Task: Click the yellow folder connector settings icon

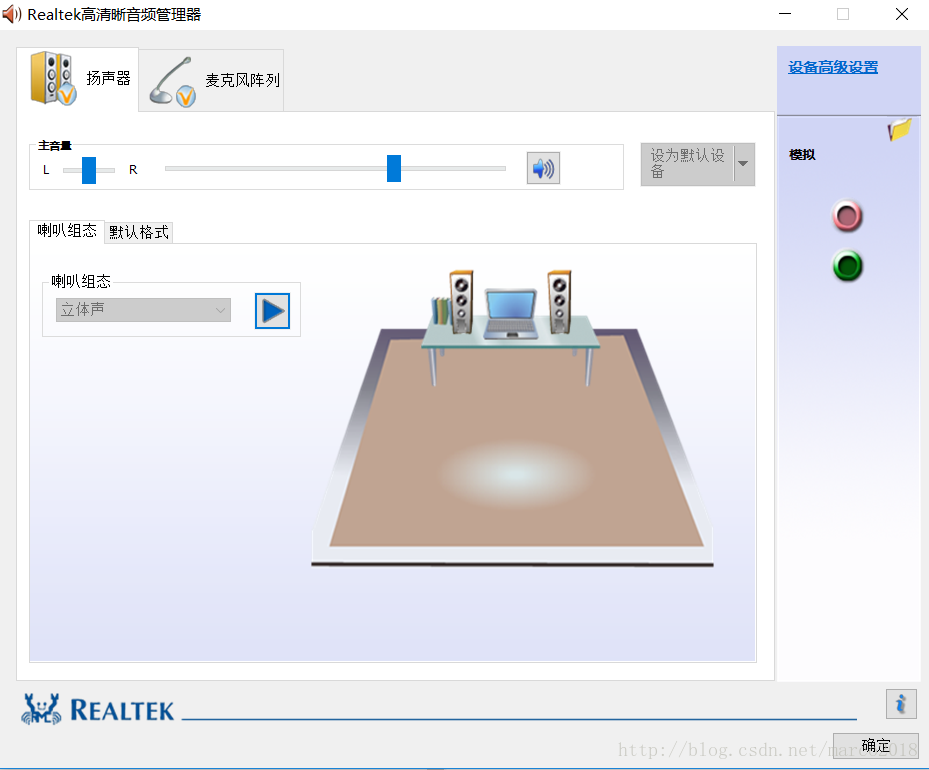Action: pyautogui.click(x=899, y=129)
